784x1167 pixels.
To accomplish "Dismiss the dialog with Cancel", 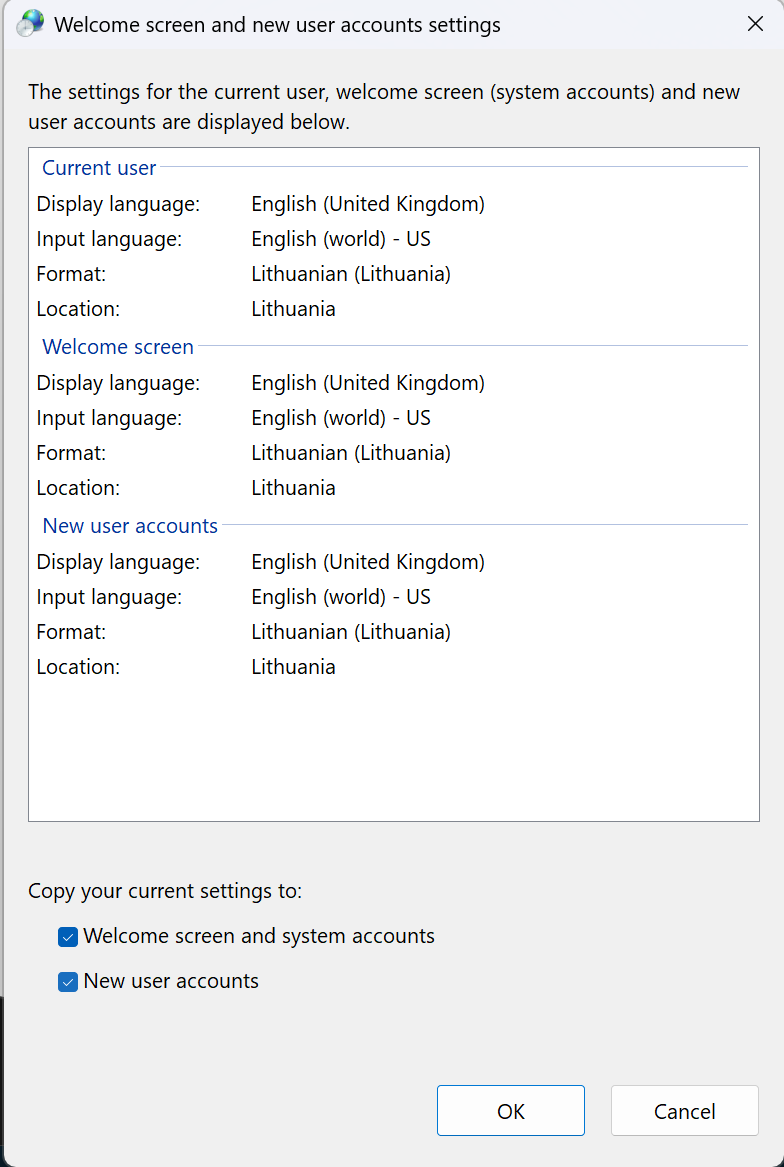I will tap(684, 1110).
